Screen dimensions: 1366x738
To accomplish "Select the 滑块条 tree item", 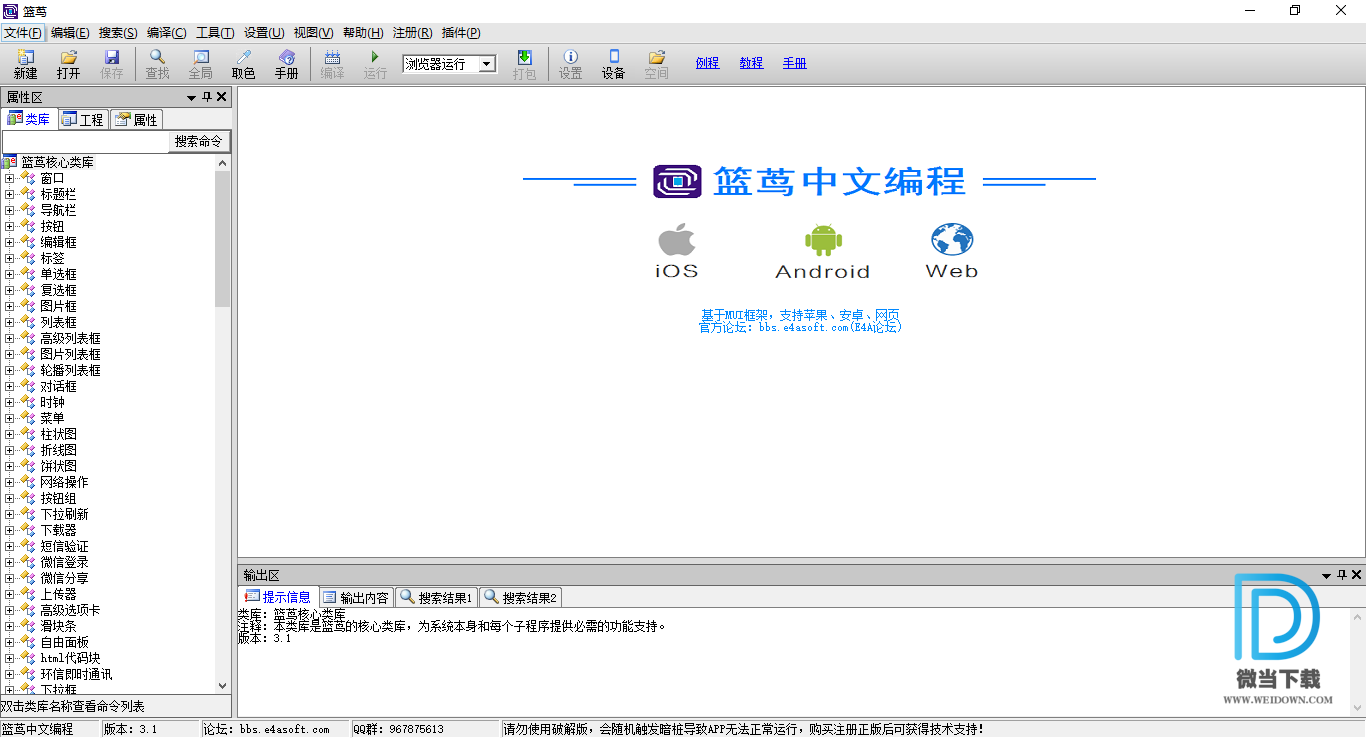I will click(58, 626).
